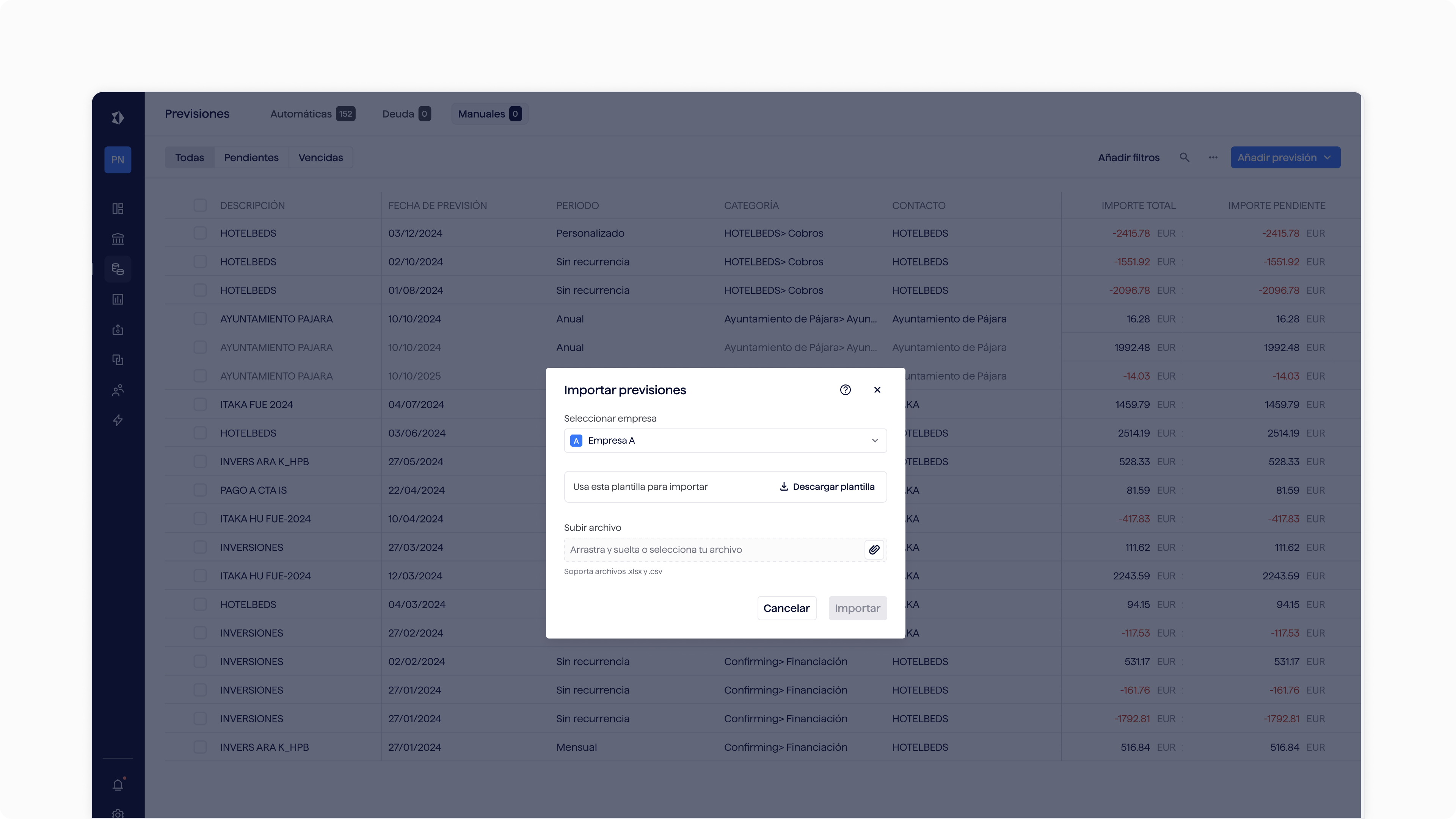The image size is (1456, 819).
Task: Click Añadir filtros
Action: [1128, 158]
